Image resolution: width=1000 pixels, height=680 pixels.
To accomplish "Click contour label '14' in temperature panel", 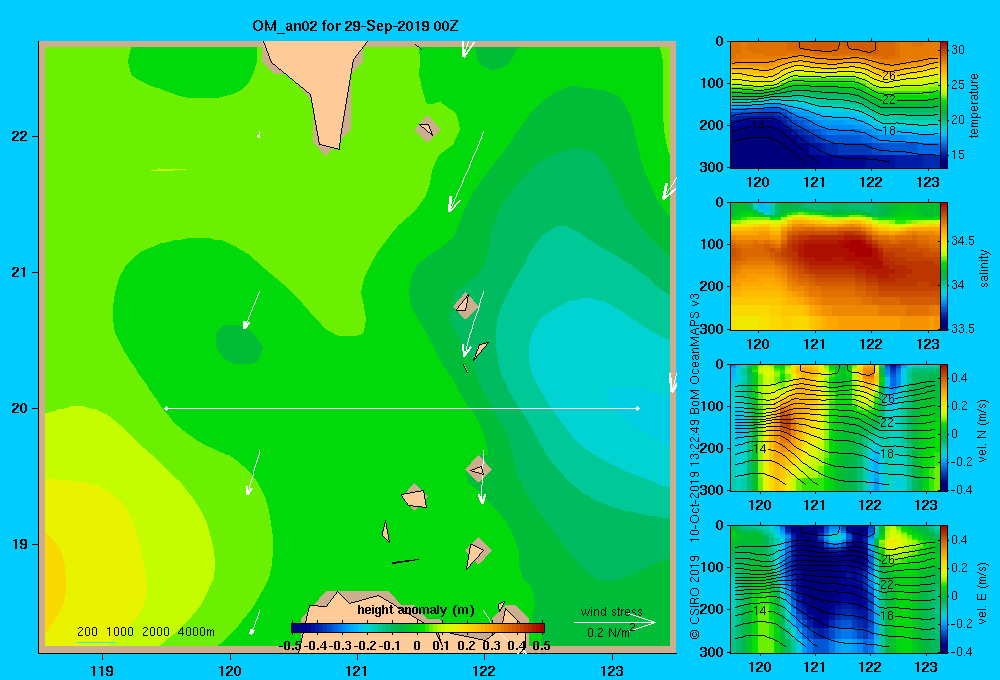I will point(757,126).
